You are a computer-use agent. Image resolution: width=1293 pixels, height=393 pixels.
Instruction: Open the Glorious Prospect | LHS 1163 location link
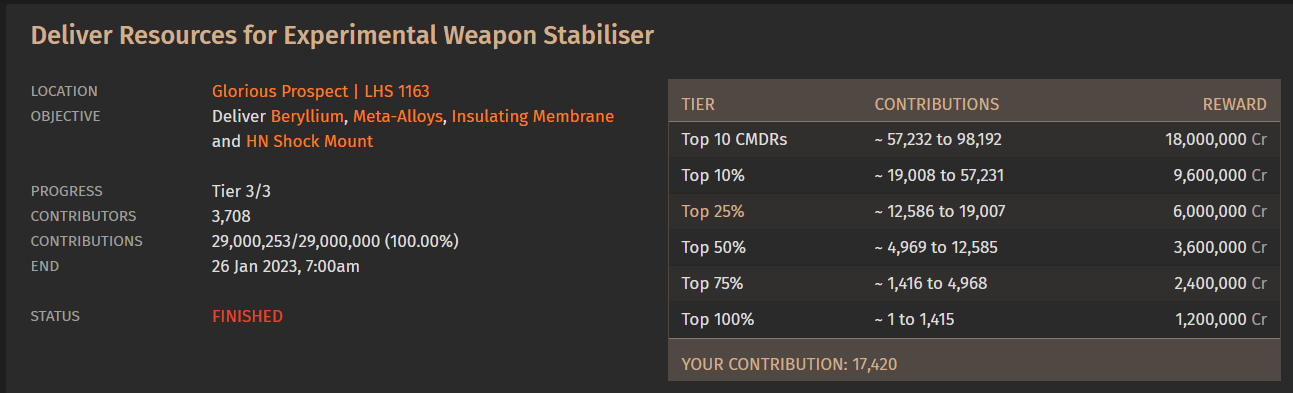point(321,91)
